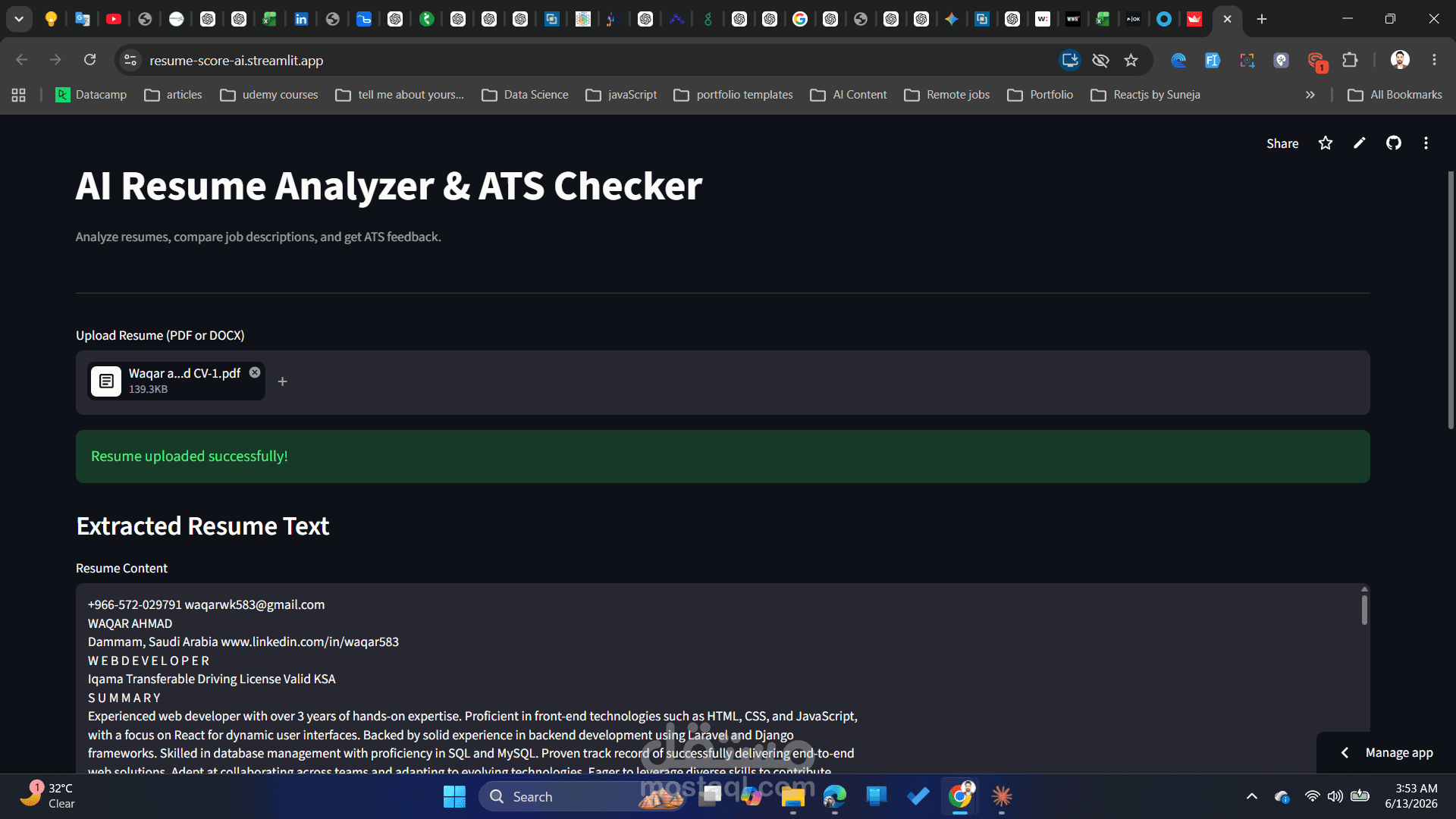Image resolution: width=1456 pixels, height=819 pixels.
Task: Open the portfolio templates bookmark folder
Action: coord(733,95)
